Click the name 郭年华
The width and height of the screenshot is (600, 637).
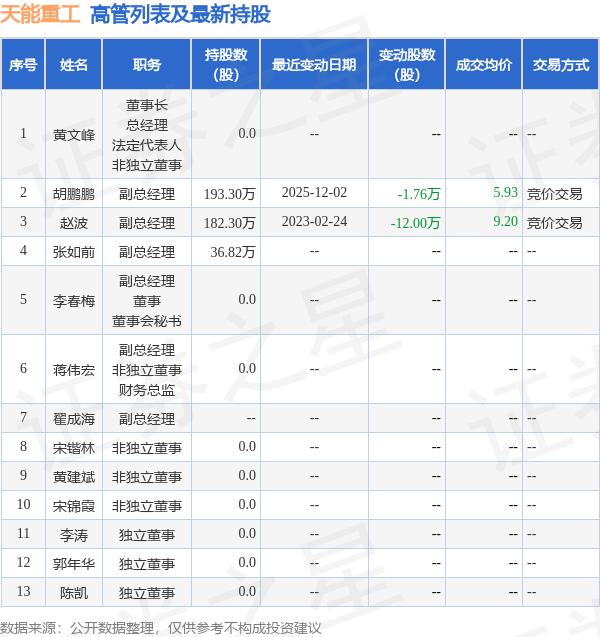[74, 564]
